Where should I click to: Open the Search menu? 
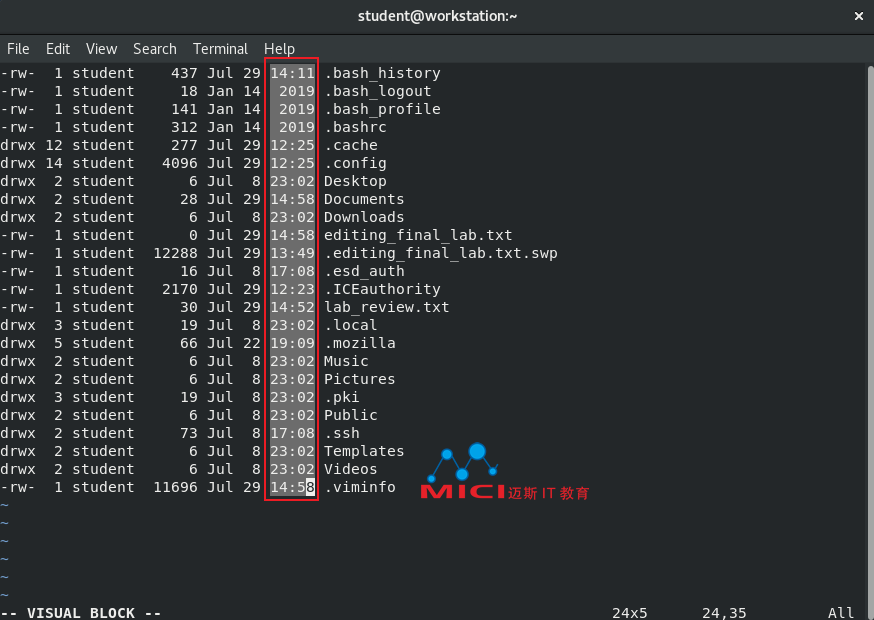pos(154,49)
